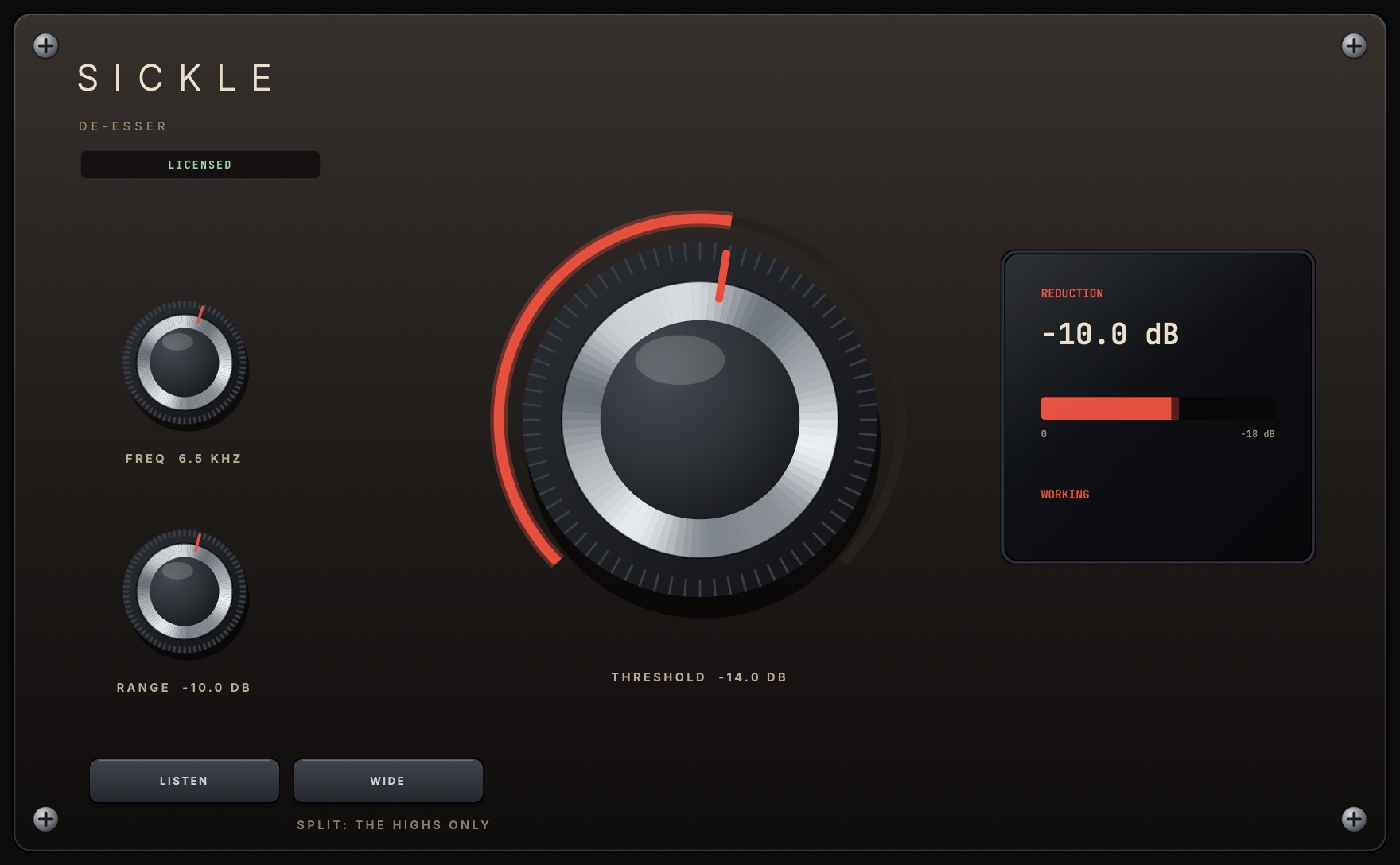Click the SICKLE plugin title
Screen dimensions: 1400x865
[177, 78]
